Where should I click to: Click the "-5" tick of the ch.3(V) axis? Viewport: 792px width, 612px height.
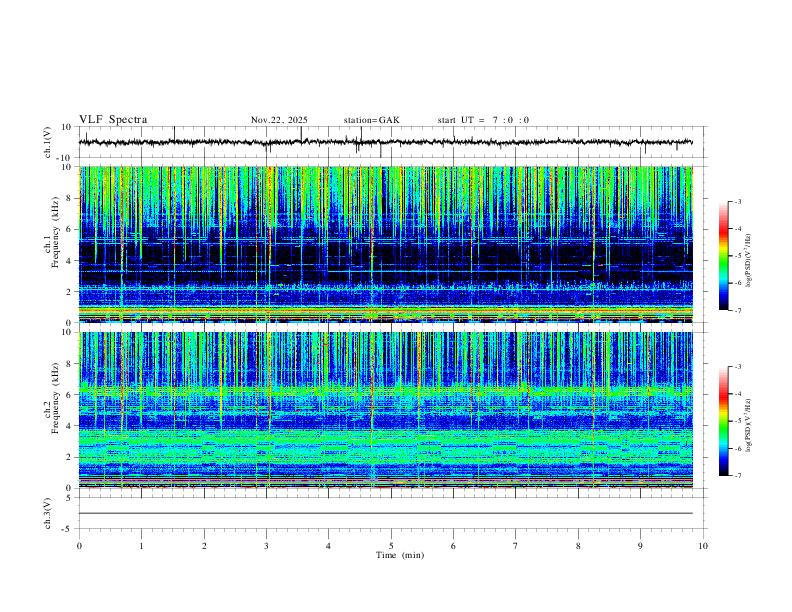point(68,529)
